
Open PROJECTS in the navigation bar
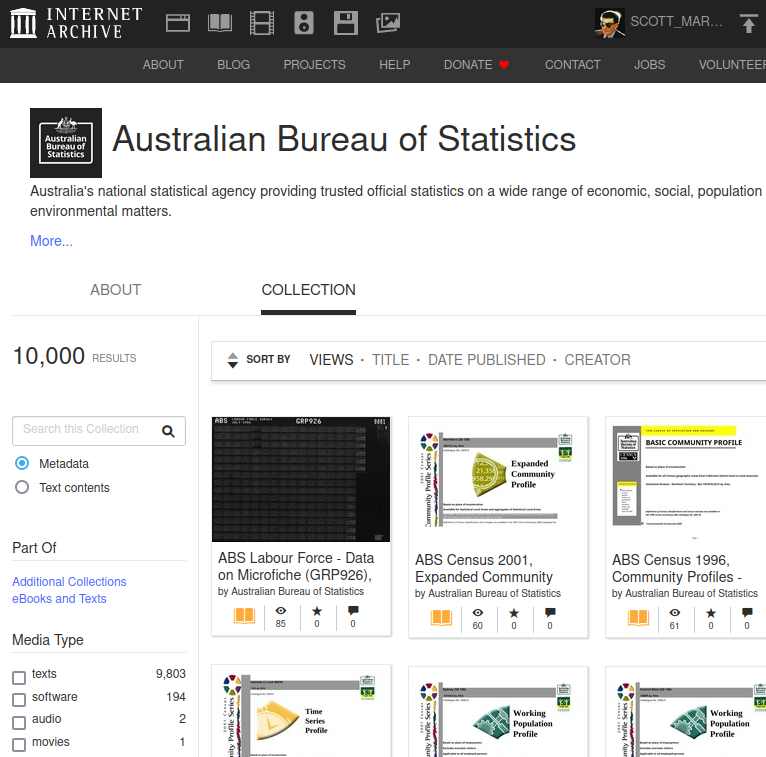coord(315,64)
